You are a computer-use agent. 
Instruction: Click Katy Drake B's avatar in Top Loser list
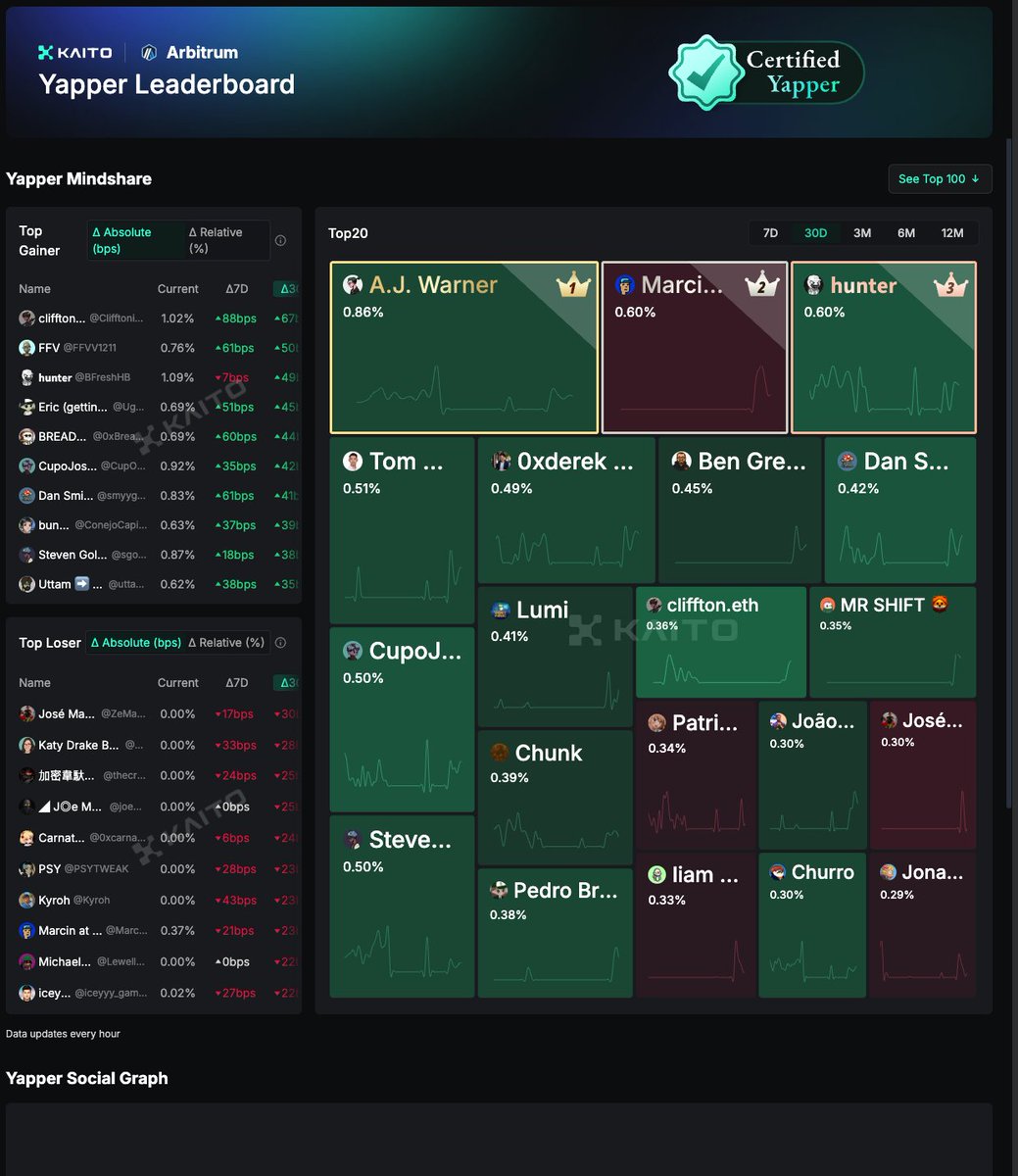[x=27, y=745]
